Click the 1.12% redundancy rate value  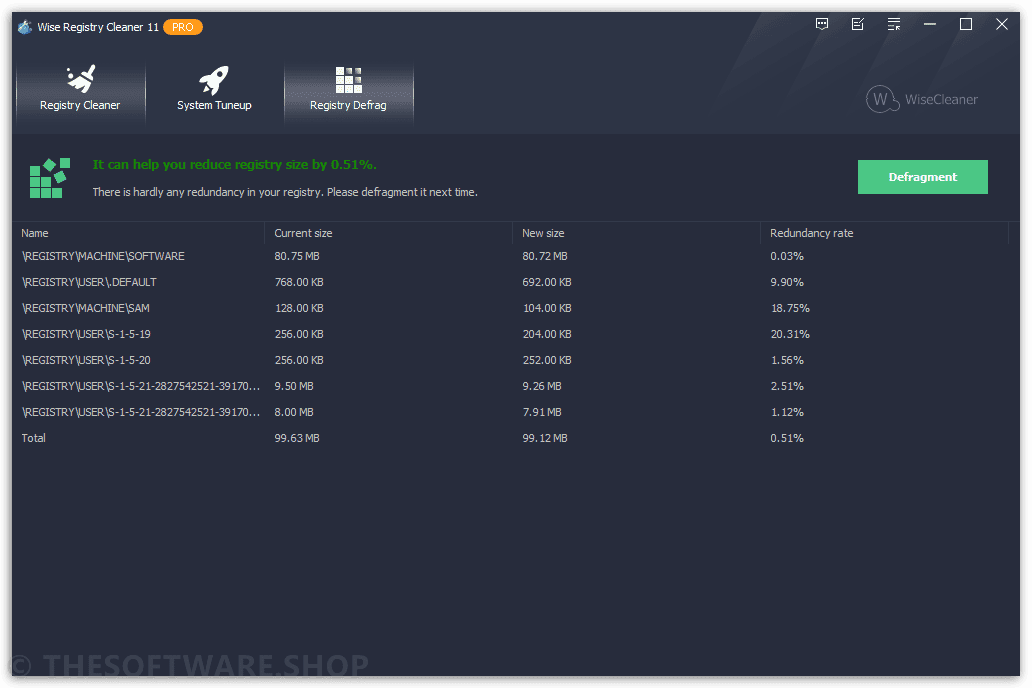click(x=787, y=412)
